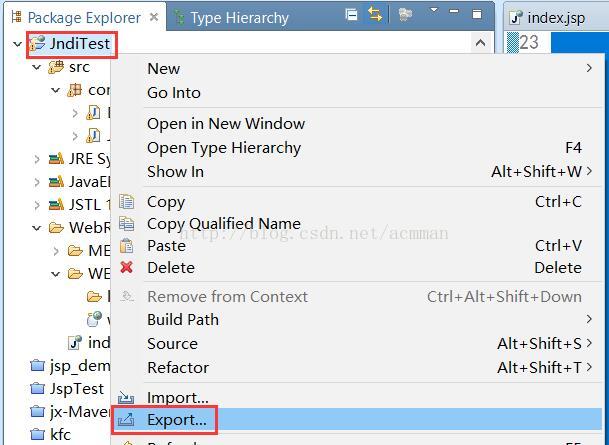Expand the JSTL library node
Image resolution: width=609 pixels, height=445 pixels.
pos(37,205)
